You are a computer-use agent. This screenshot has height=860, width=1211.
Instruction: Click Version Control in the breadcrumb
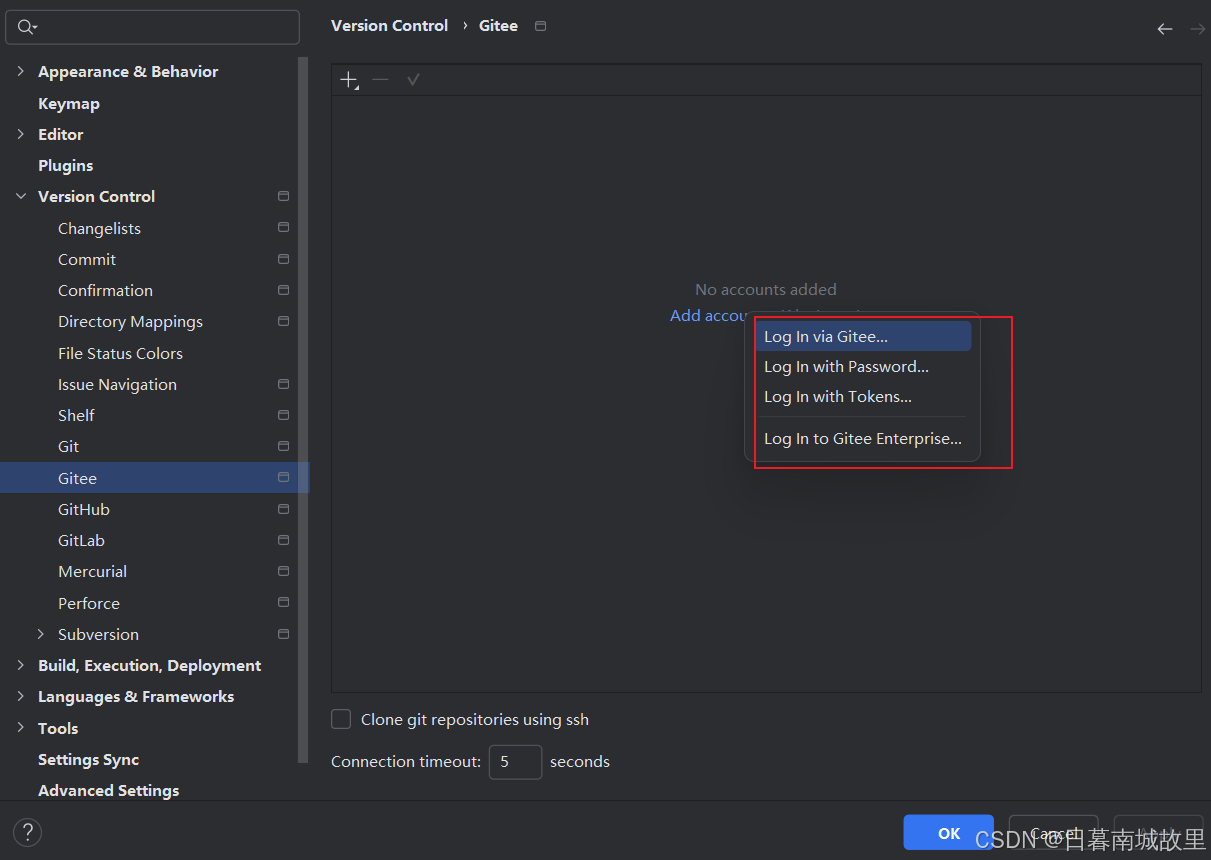tap(389, 26)
